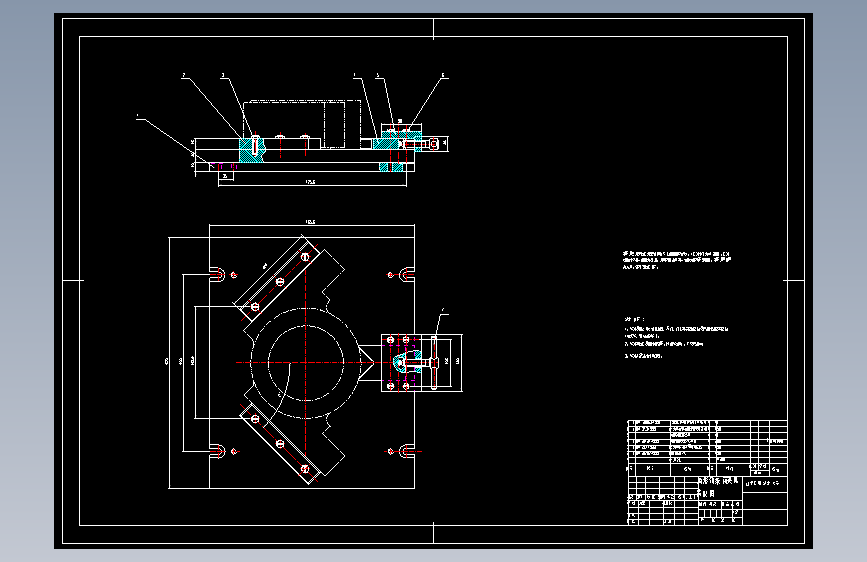Click the overall length dimension below the side view
Screen dimensions: 867x562
(x=312, y=183)
